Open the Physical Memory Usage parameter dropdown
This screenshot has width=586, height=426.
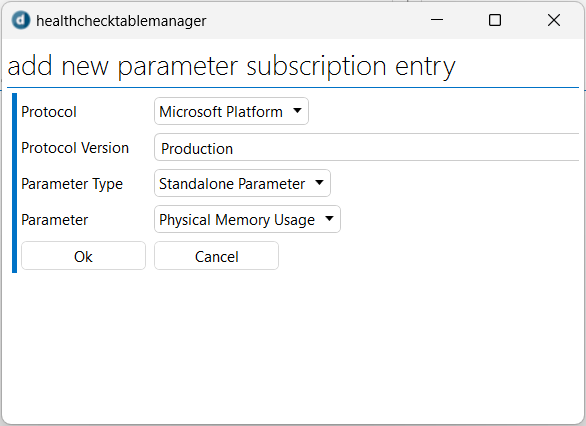(247, 219)
